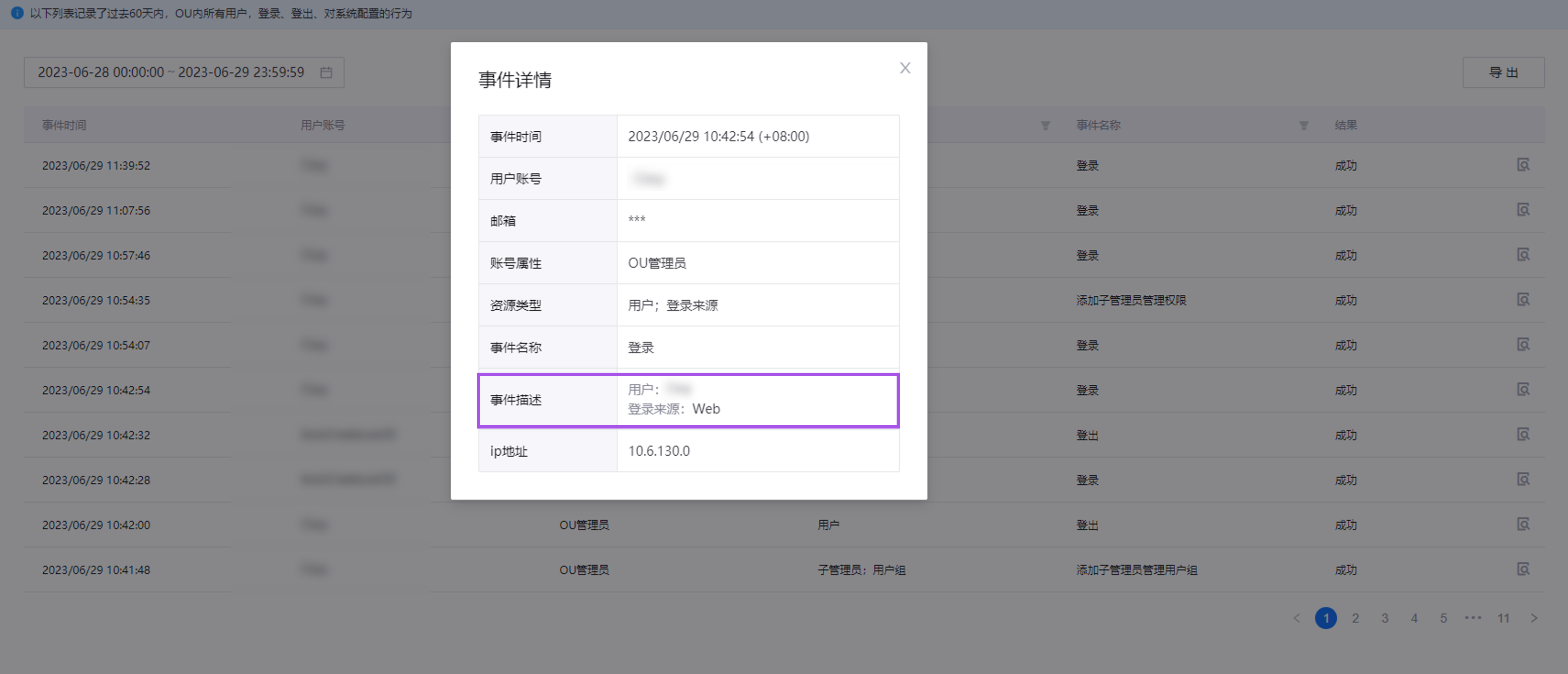Close the 事件详情 dialog
The image size is (1568, 674).
coord(905,68)
